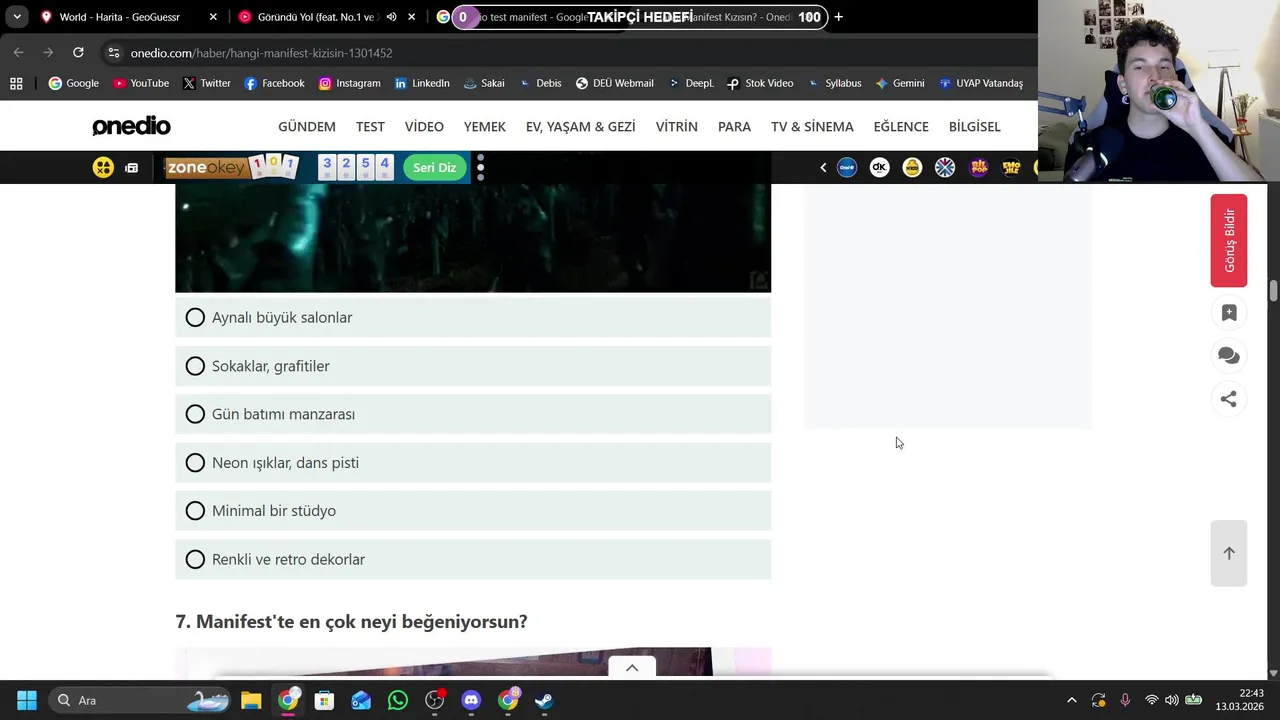The width and height of the screenshot is (1280, 720).
Task: Open the EV, YAŞAM & GEZİ menu item
Action: coord(581,126)
